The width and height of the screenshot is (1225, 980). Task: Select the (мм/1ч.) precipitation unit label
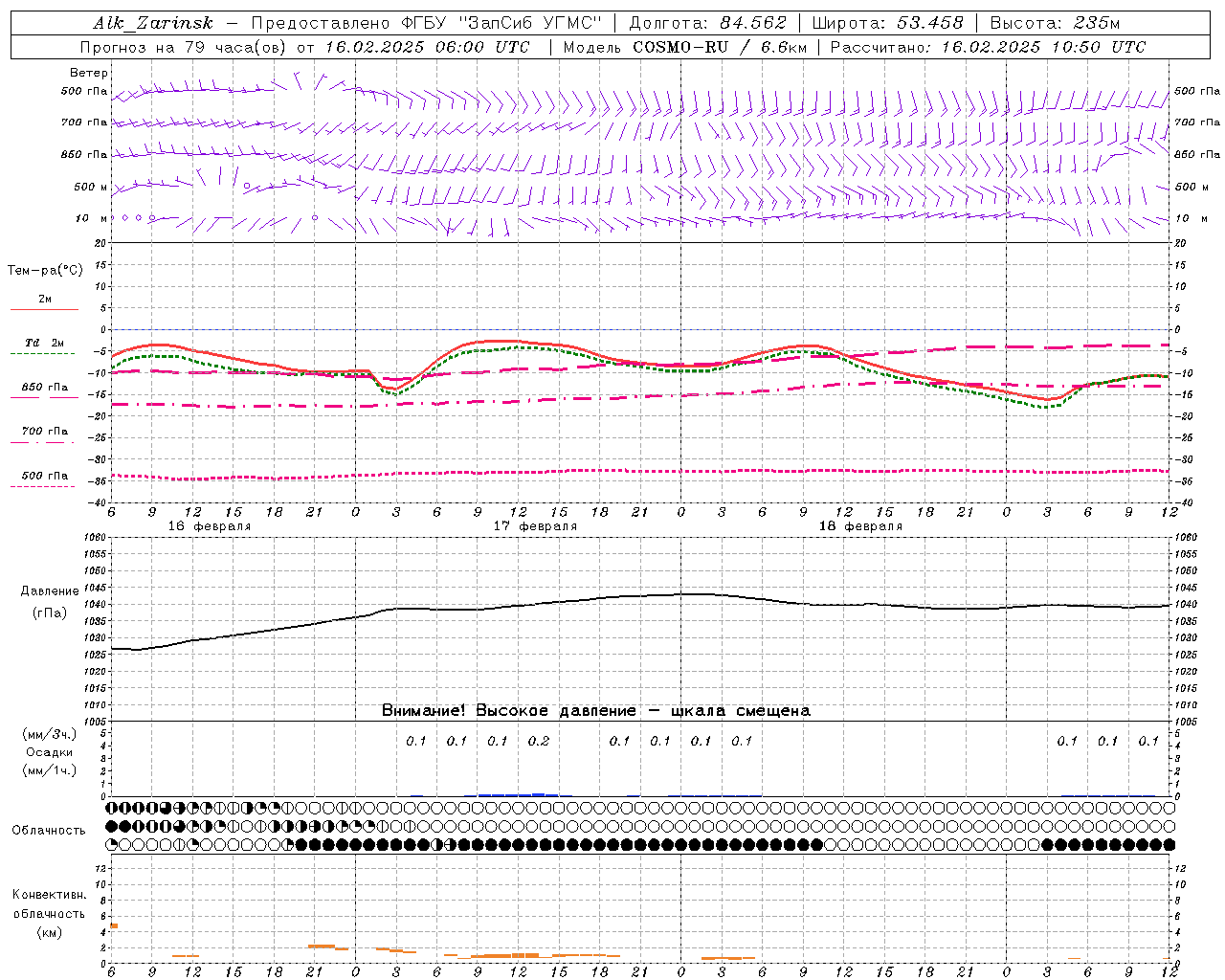point(50,770)
